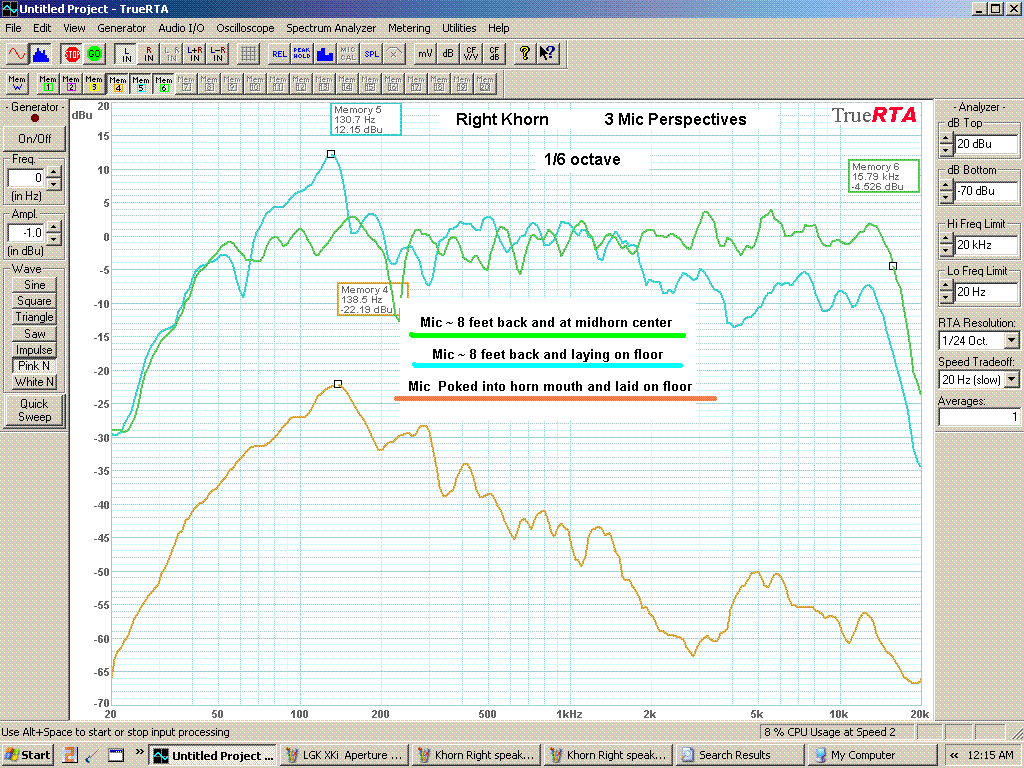The image size is (1024, 768).
Task: Switch to LGK XKi Aperture taskbar window
Action: point(345,755)
